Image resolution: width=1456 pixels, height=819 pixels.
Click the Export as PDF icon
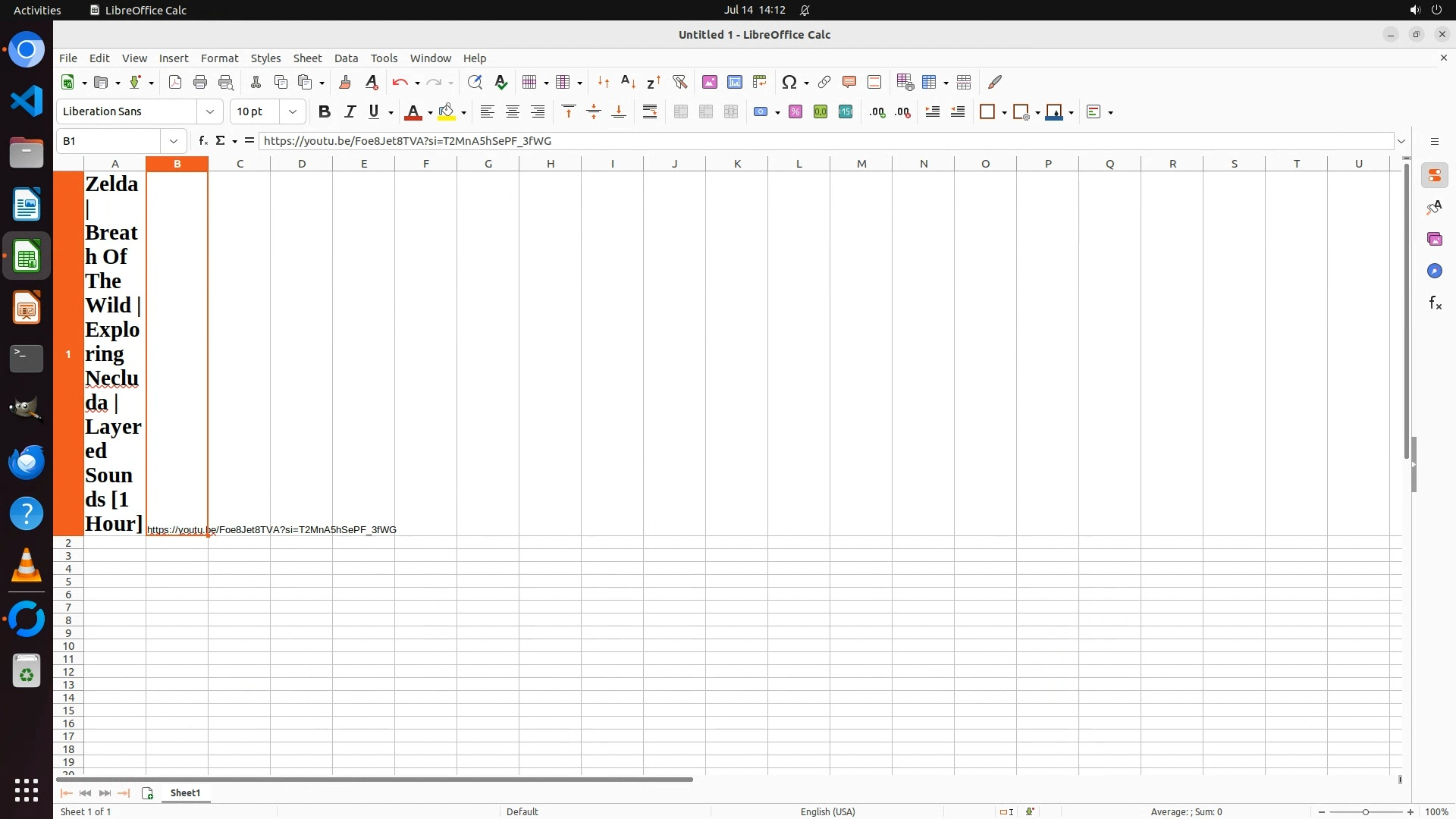click(x=175, y=82)
